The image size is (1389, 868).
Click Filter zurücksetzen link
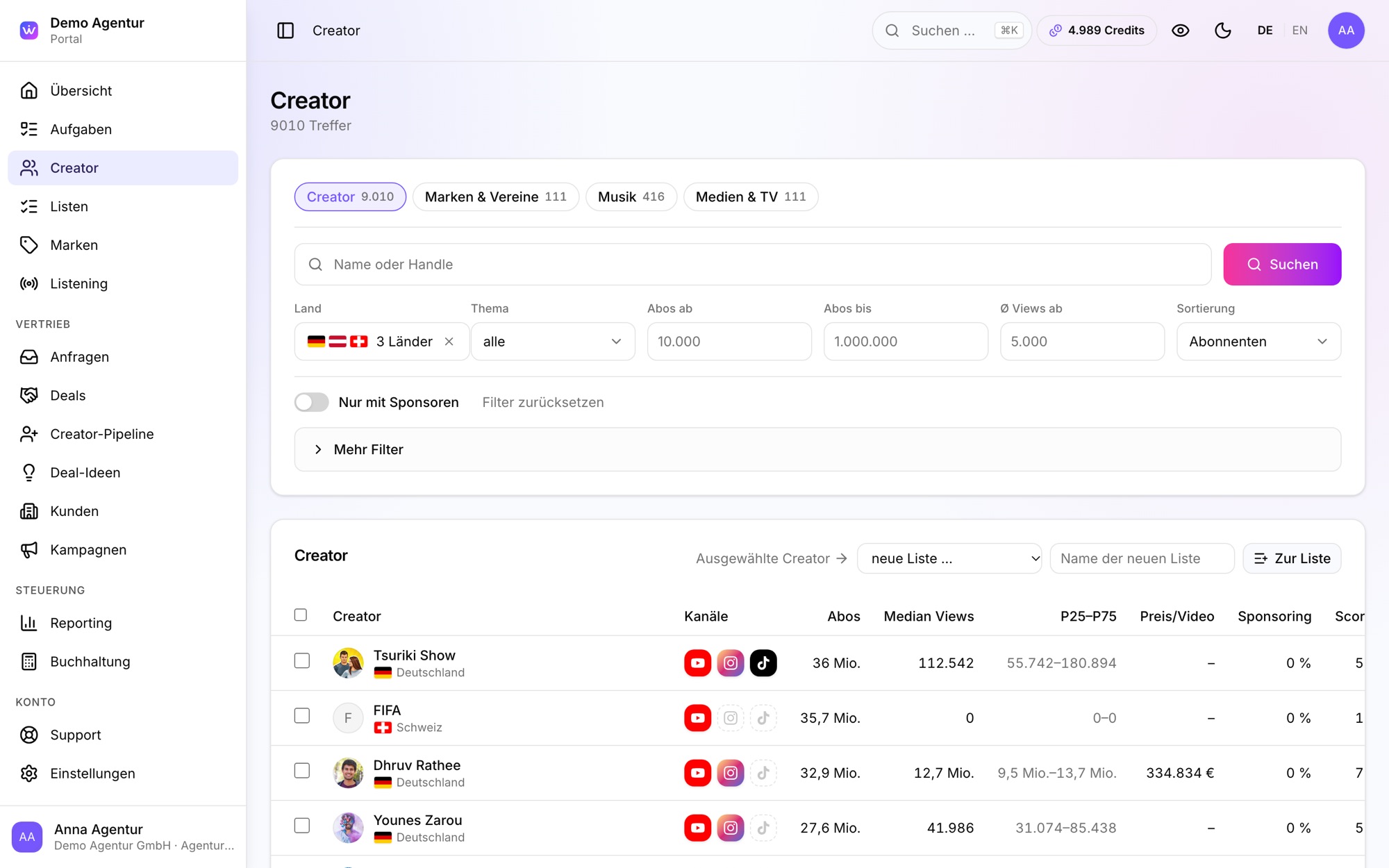tap(543, 402)
